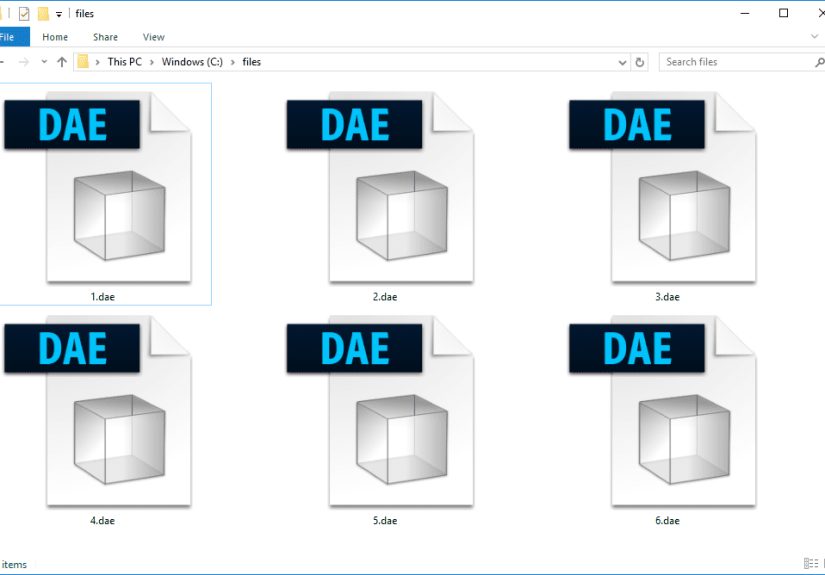
Task: Expand chevron before This PC breadcrumb
Action: point(98,62)
